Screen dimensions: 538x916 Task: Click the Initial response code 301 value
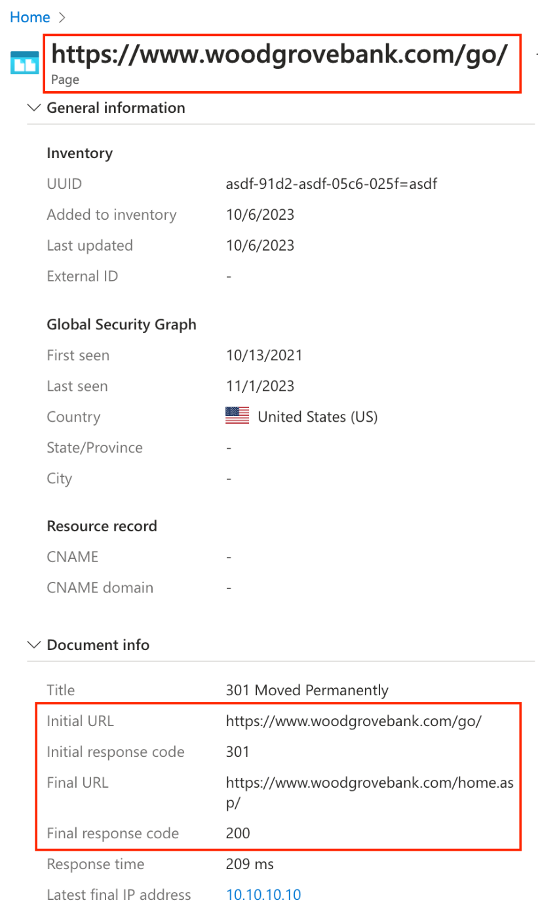click(x=237, y=751)
